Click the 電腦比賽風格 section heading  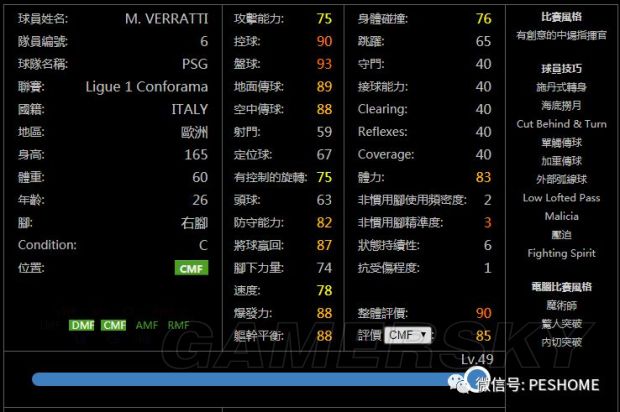click(x=561, y=286)
